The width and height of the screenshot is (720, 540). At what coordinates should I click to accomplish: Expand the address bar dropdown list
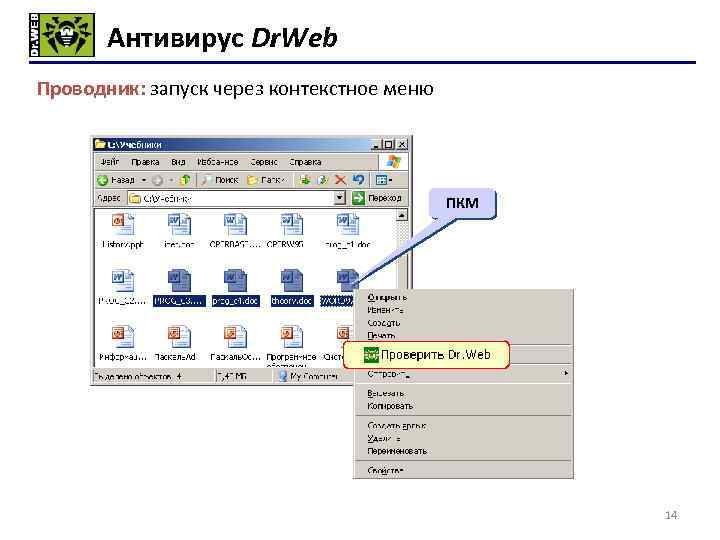(x=339, y=198)
